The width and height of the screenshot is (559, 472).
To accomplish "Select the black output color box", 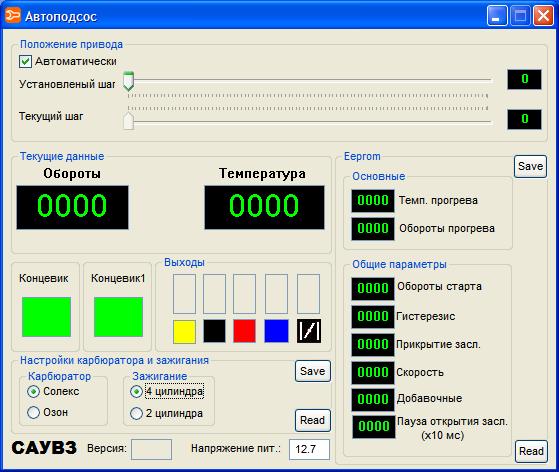I will tap(214, 331).
